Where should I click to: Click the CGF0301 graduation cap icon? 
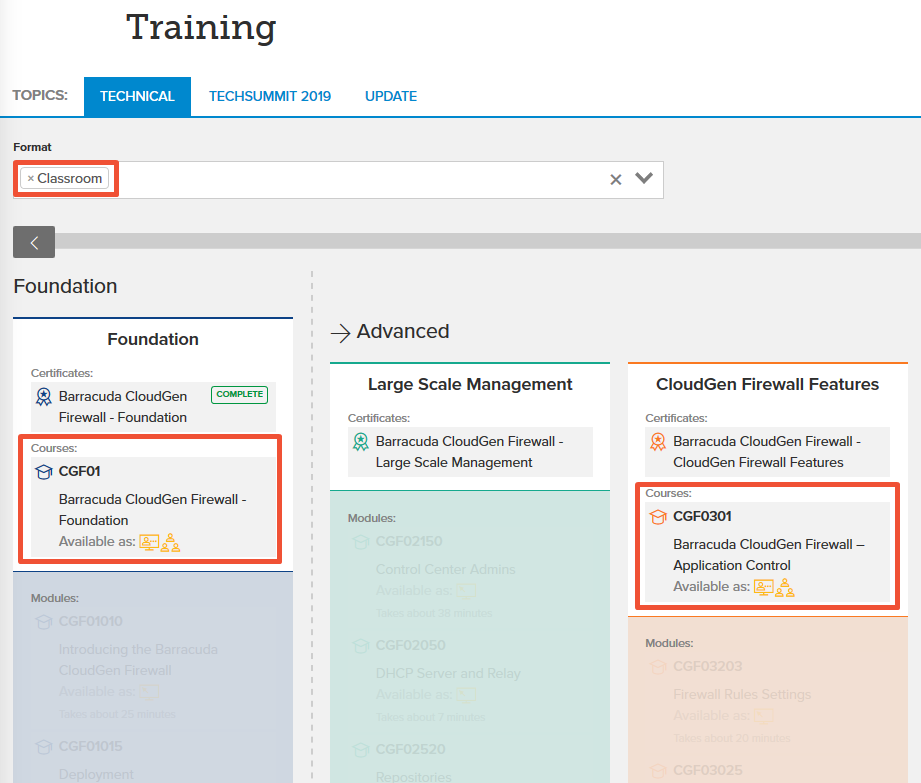pyautogui.click(x=658, y=517)
